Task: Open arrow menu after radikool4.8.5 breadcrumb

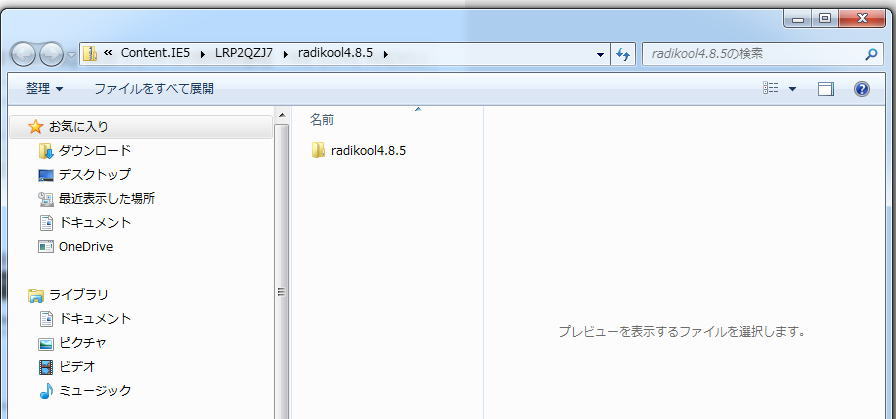Action: click(386, 54)
